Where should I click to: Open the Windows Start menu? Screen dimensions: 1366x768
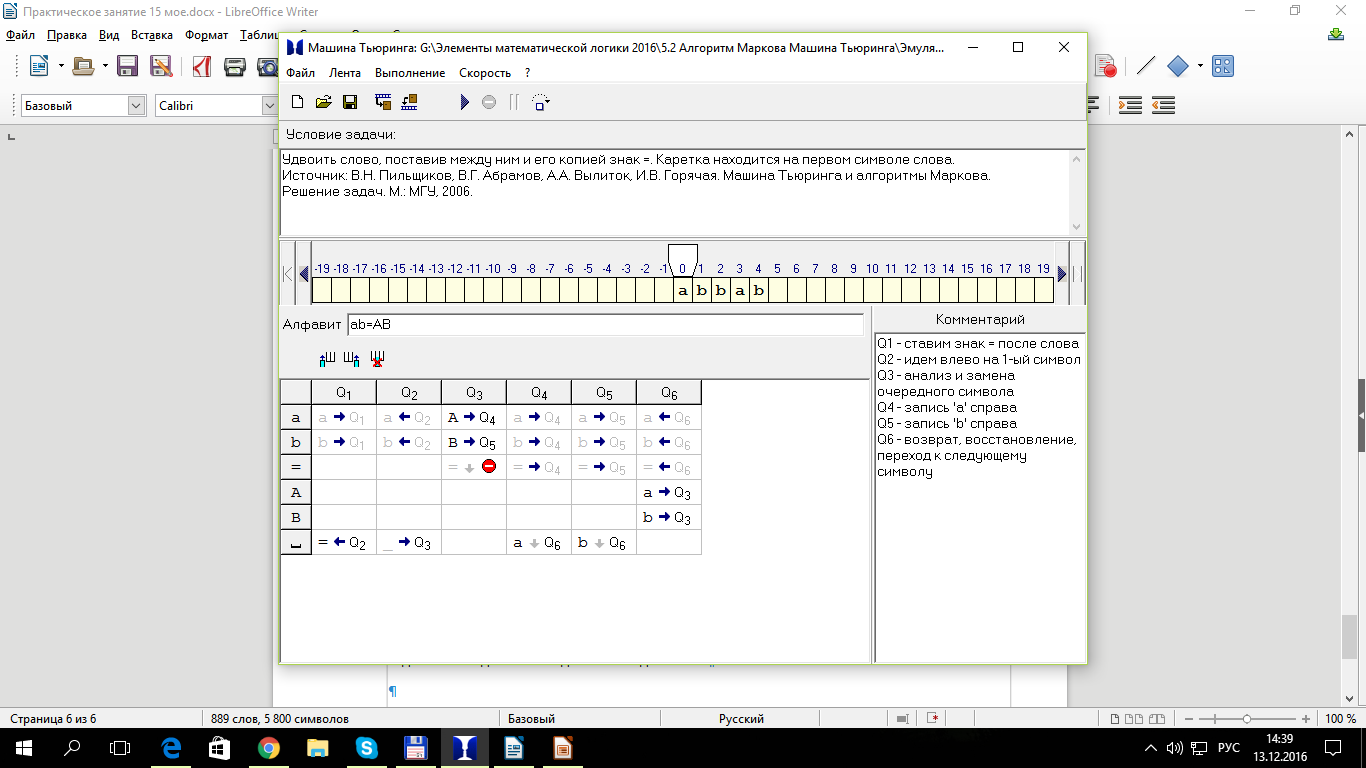(24, 748)
